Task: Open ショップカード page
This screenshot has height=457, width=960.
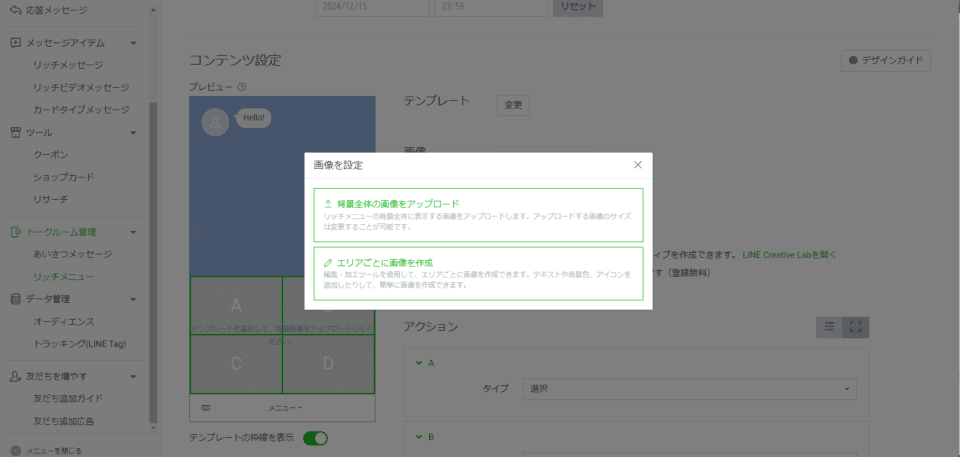Action: point(64,177)
